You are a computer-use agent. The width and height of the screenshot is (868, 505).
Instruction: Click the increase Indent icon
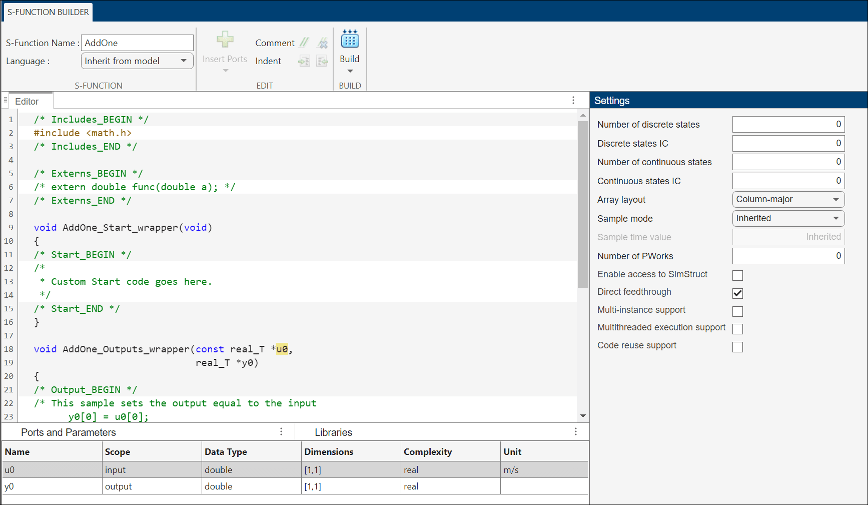pyautogui.click(x=304, y=61)
